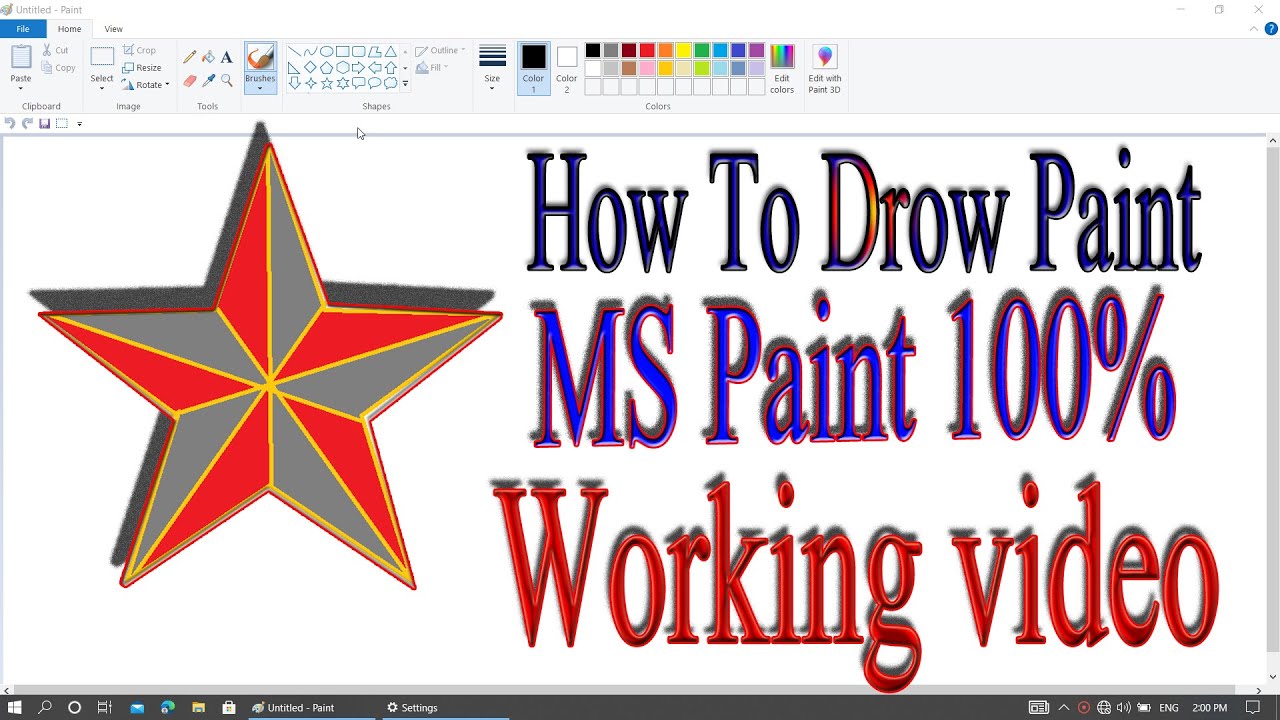Screen dimensions: 1280x720
Task: Open File Explorer from the taskbar
Action: [198, 707]
